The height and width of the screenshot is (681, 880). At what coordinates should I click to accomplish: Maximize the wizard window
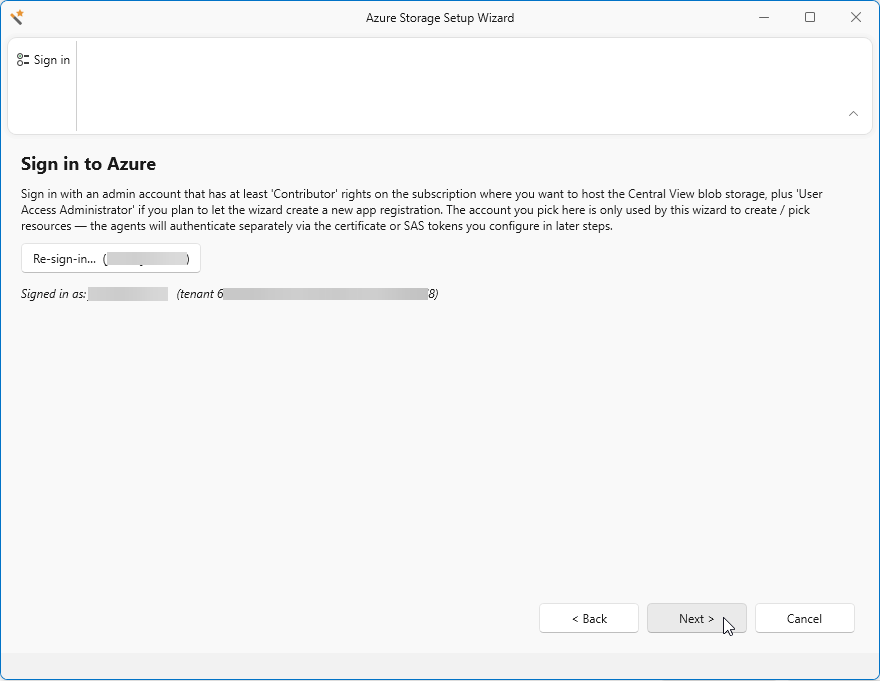click(810, 17)
